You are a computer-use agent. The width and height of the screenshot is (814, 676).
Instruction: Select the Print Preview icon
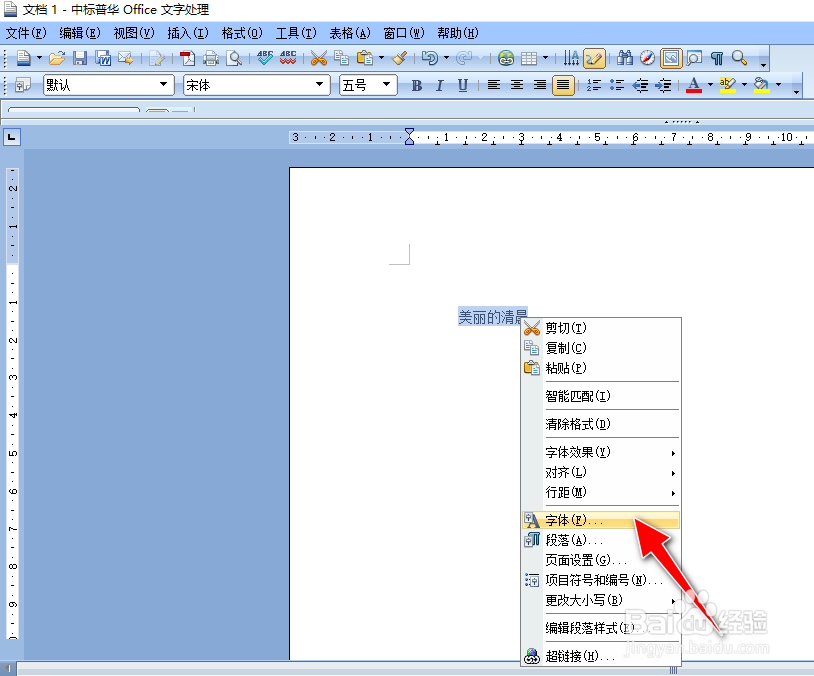coord(236,59)
